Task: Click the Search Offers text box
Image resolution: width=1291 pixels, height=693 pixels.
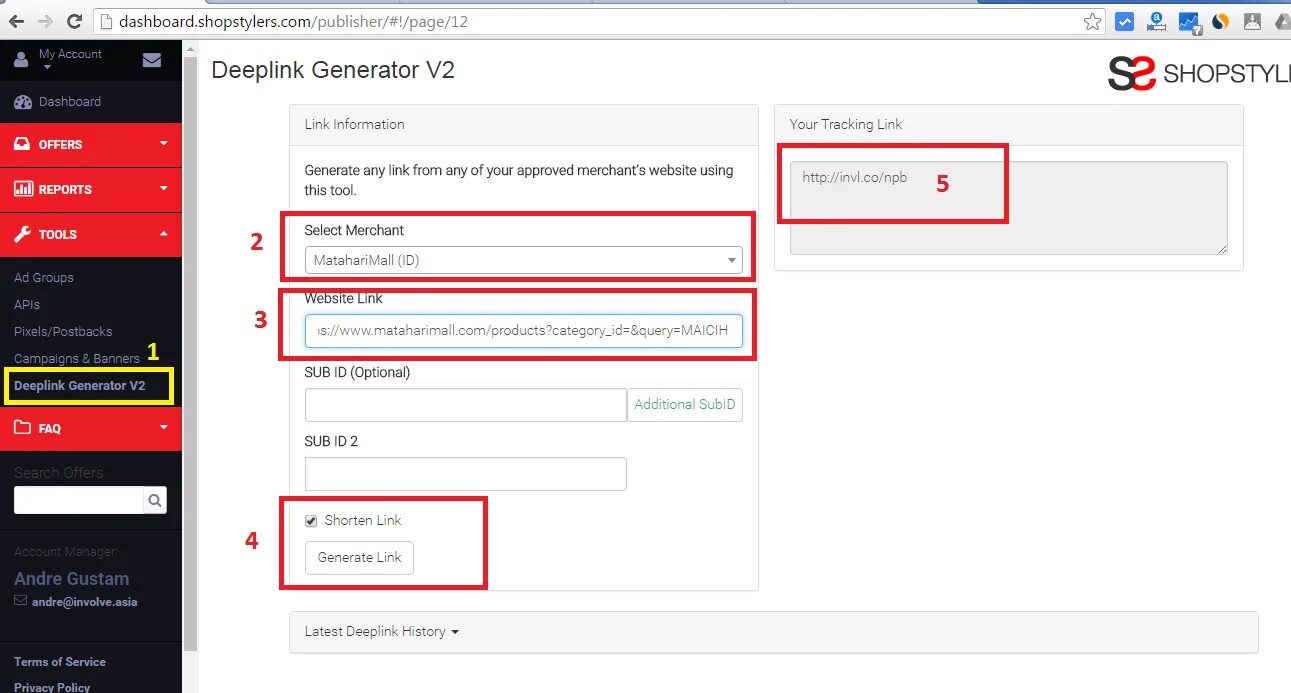Action: (79, 500)
